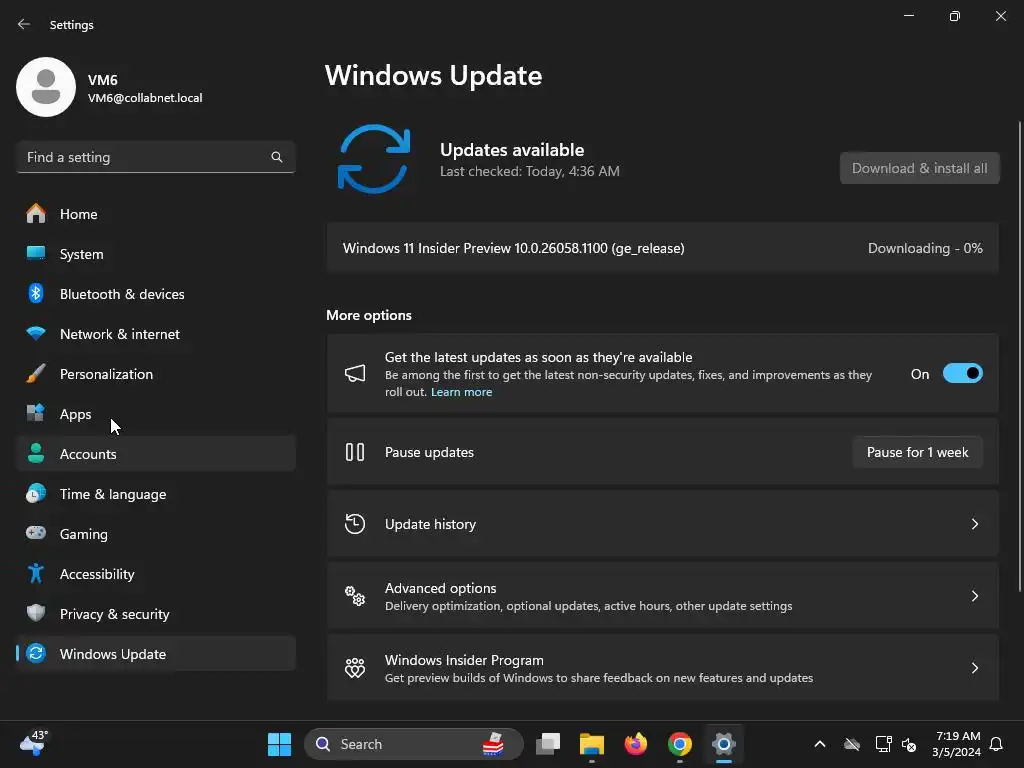The width and height of the screenshot is (1024, 768).
Task: Click the megaphone icon for latest updates
Action: [355, 374]
